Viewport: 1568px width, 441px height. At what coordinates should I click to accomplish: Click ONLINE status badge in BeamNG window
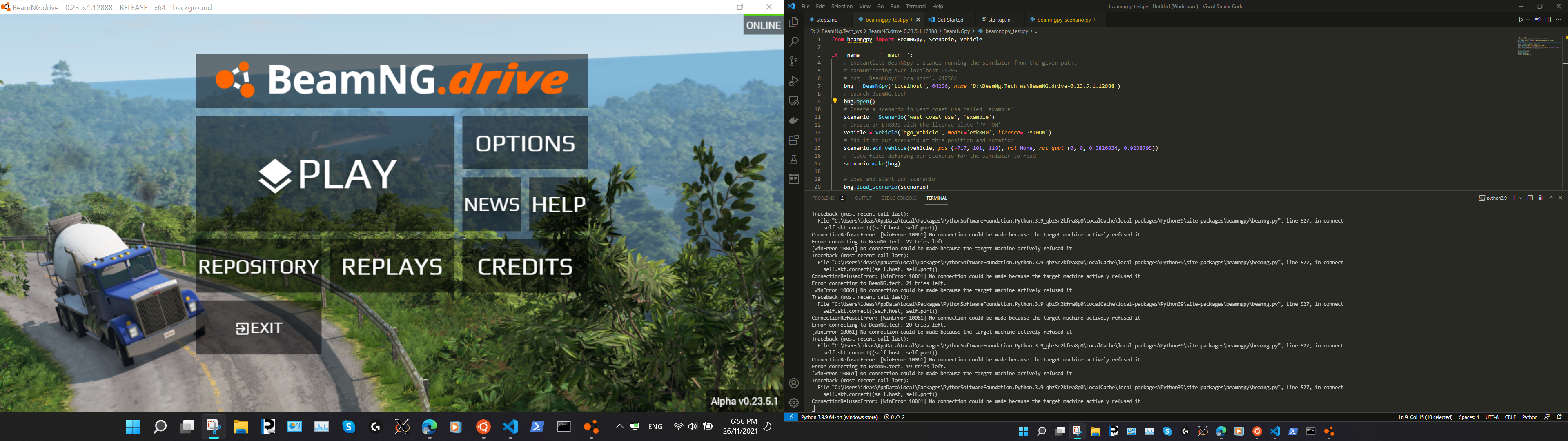coord(763,25)
